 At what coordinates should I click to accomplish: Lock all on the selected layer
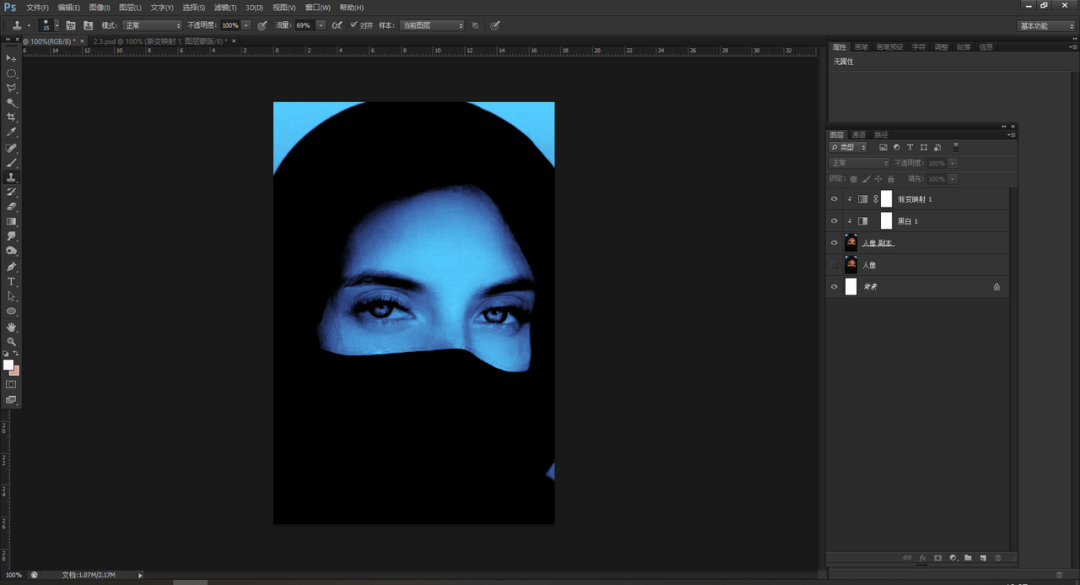point(891,179)
